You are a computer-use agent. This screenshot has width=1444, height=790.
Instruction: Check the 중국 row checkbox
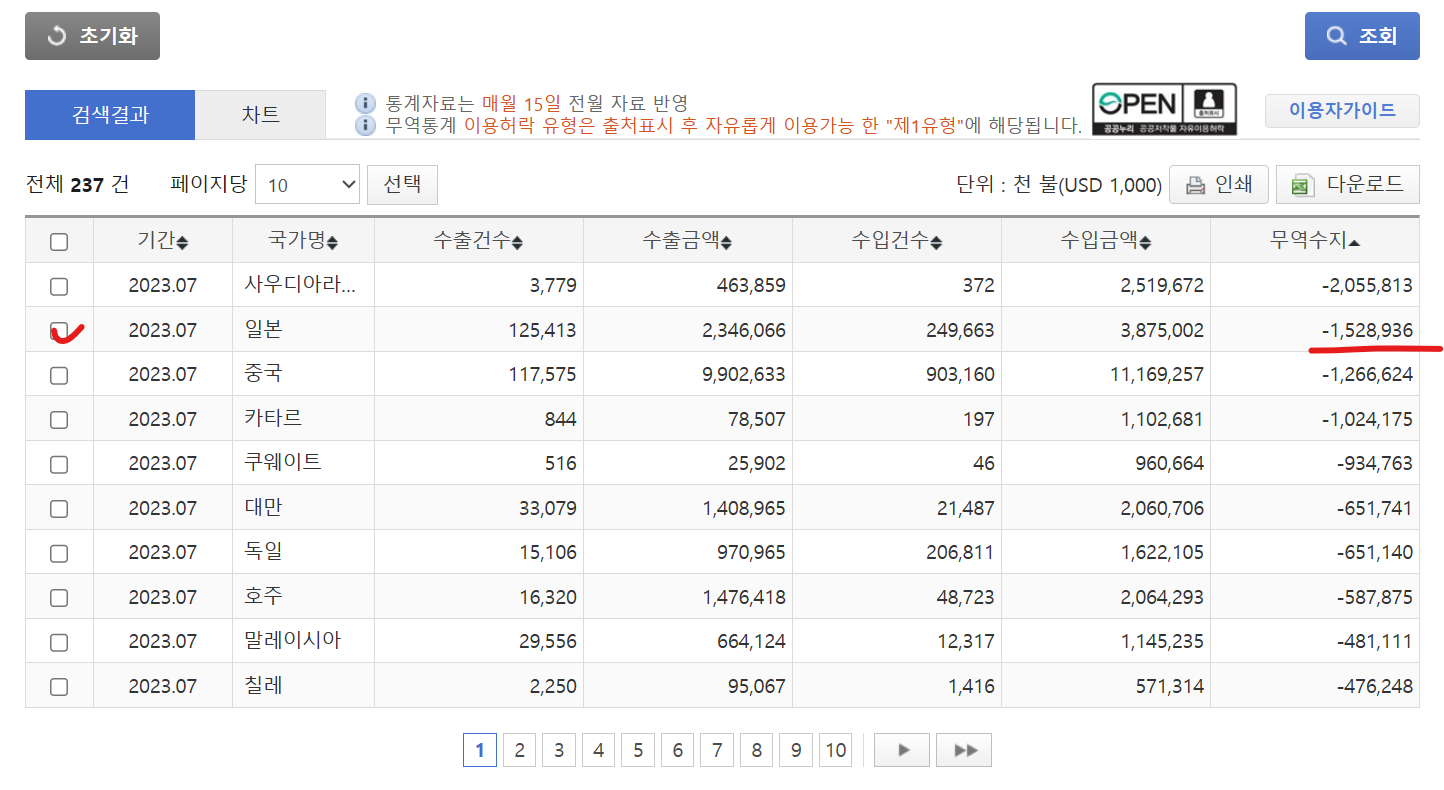(59, 375)
